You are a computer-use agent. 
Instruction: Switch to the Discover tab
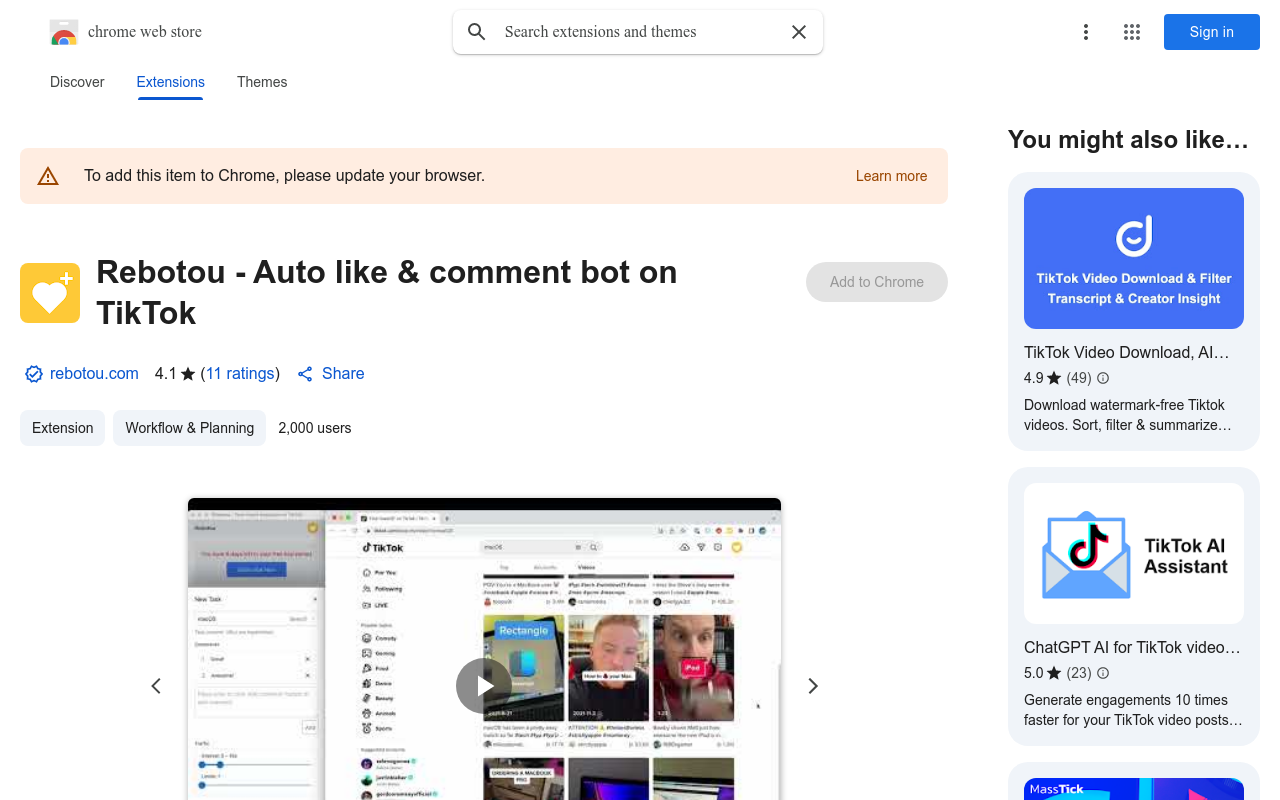click(77, 82)
